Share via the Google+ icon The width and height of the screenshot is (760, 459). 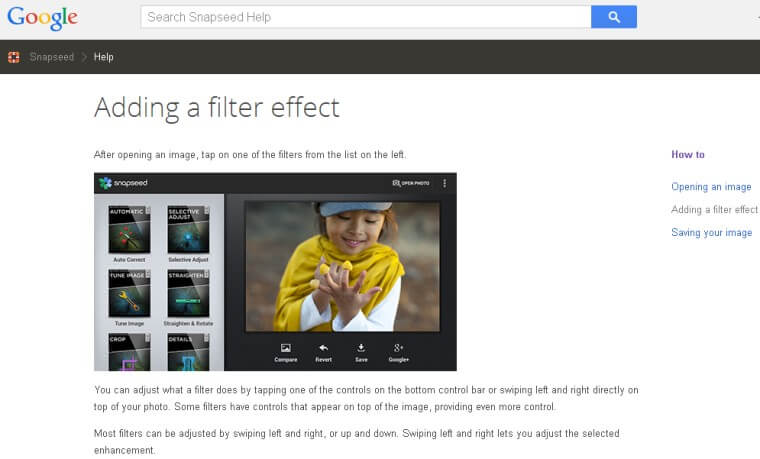click(x=399, y=350)
